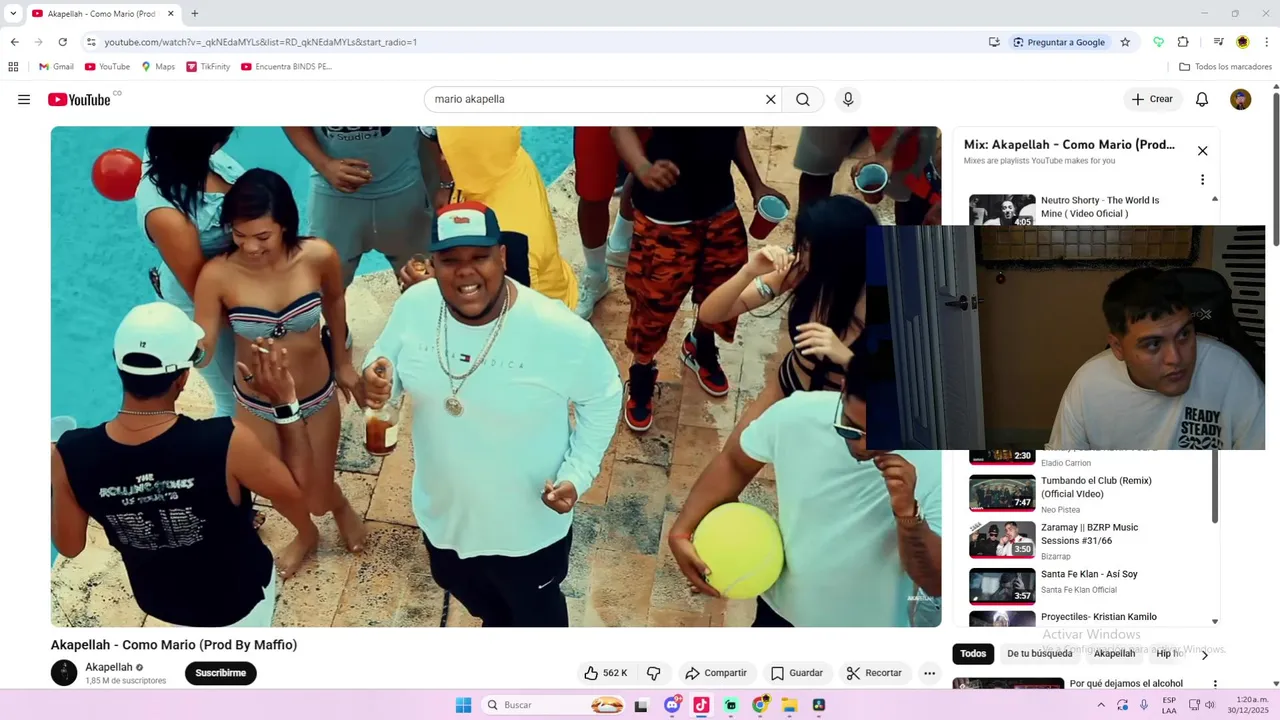
Task: Open the Akapellah channel avatar
Action: point(64,673)
